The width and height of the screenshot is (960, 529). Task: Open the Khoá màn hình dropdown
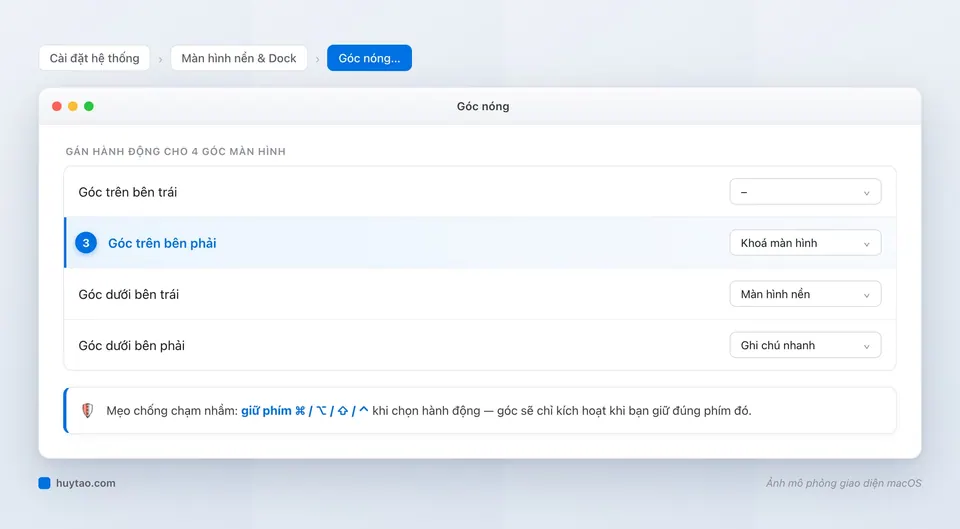pos(805,243)
